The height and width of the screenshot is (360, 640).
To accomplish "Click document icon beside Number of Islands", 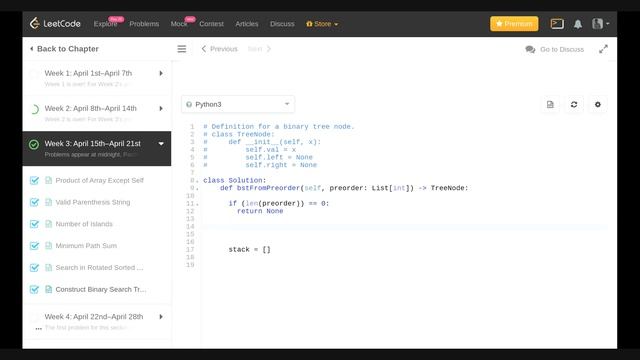I will (49, 224).
